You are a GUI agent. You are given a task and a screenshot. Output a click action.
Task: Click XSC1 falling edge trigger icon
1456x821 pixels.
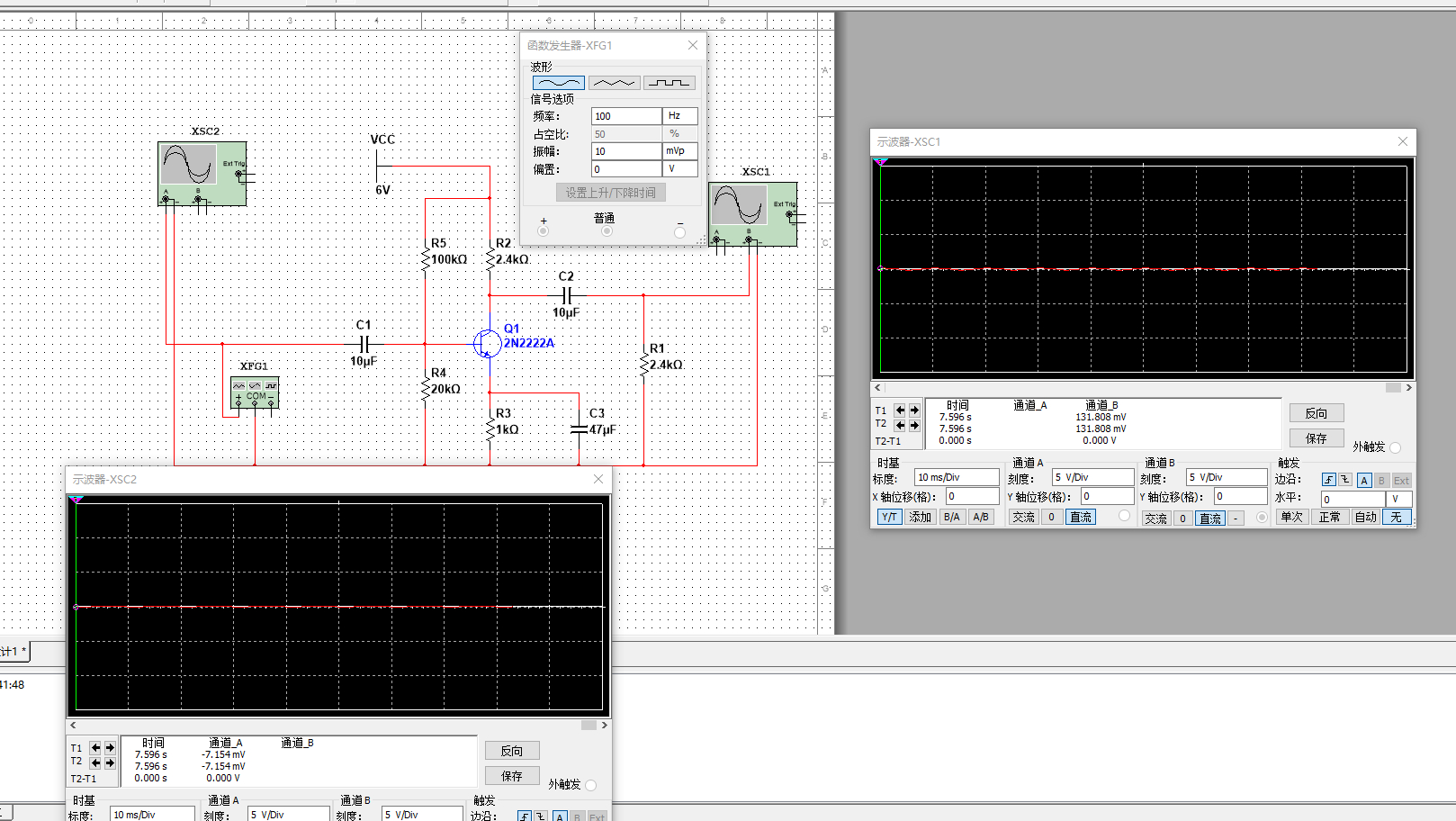click(1345, 481)
